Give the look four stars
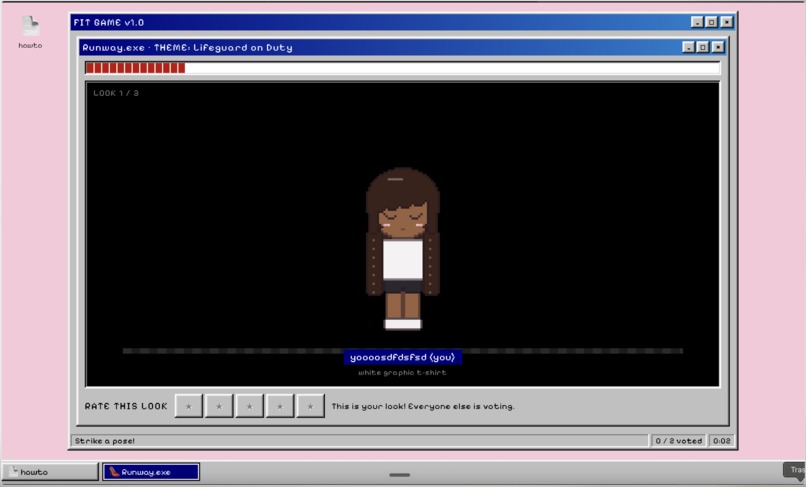The height and width of the screenshot is (487, 806). pyautogui.click(x=280, y=406)
